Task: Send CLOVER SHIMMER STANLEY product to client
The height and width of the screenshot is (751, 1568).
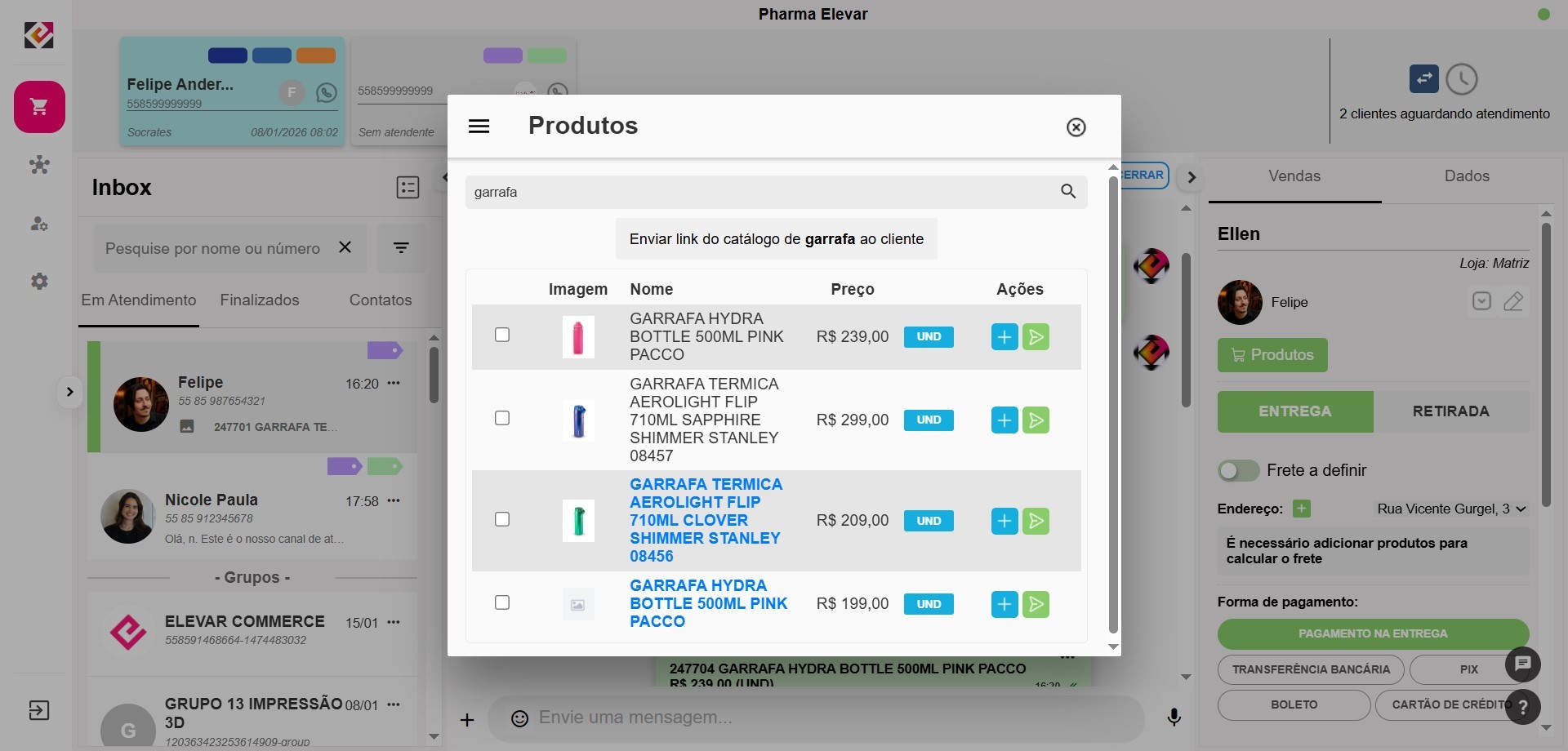Action: click(x=1036, y=521)
